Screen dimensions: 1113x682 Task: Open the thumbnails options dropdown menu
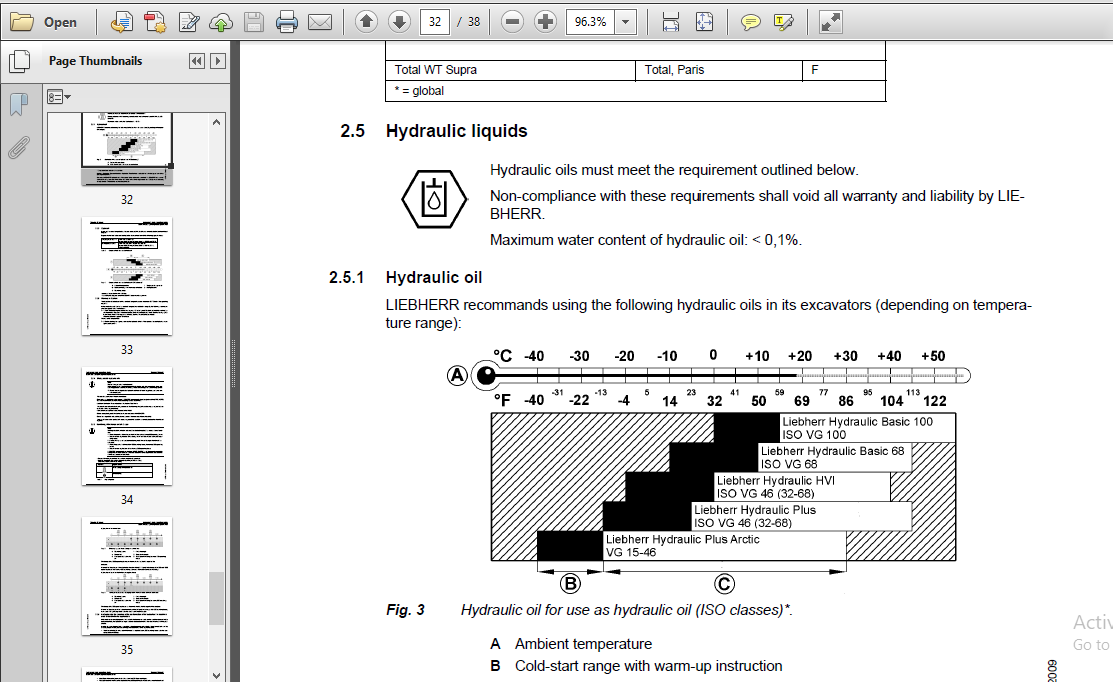click(x=59, y=97)
